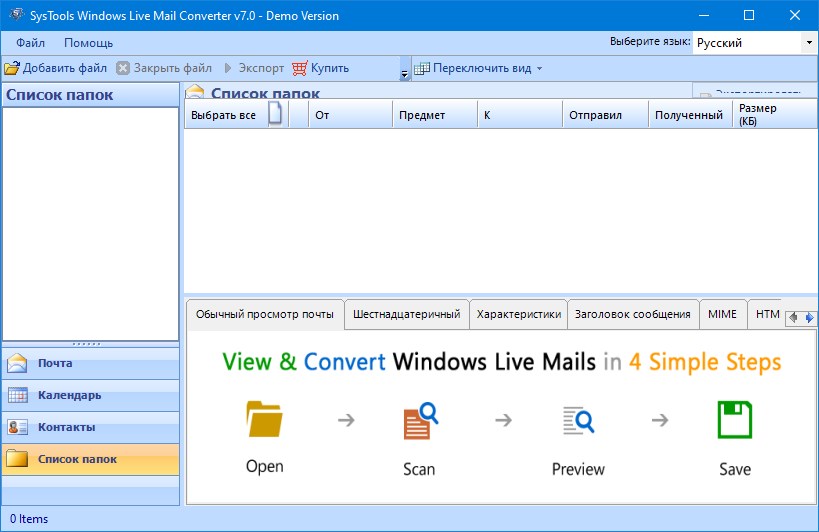The width and height of the screenshot is (819, 532).
Task: Switch to Заголовок сообщения tab
Action: click(x=633, y=314)
